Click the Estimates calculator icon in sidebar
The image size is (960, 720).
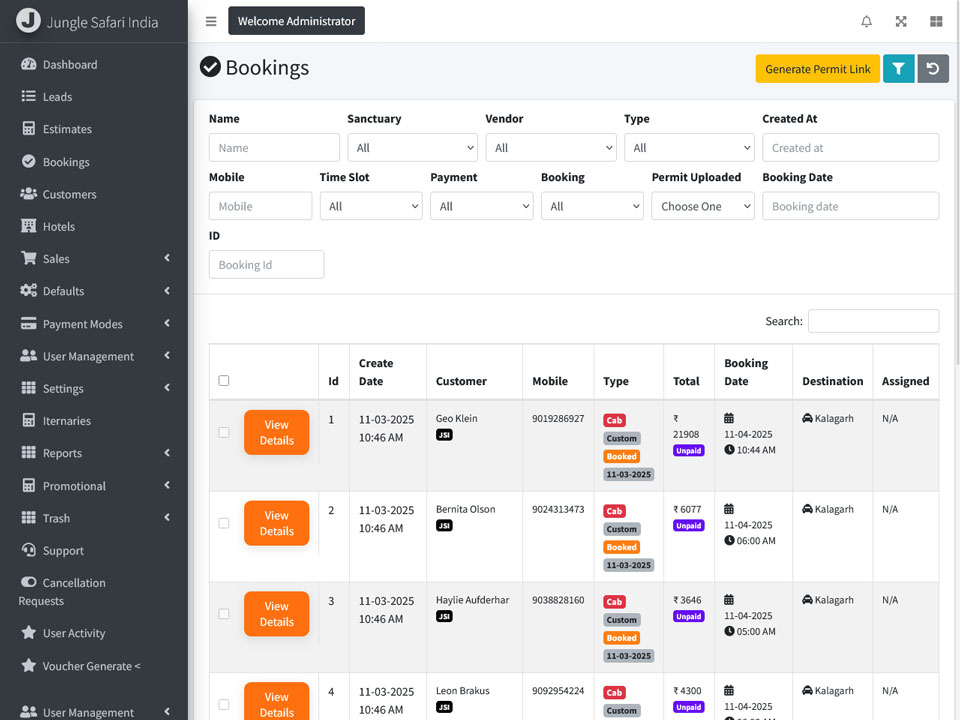pyautogui.click(x=29, y=129)
